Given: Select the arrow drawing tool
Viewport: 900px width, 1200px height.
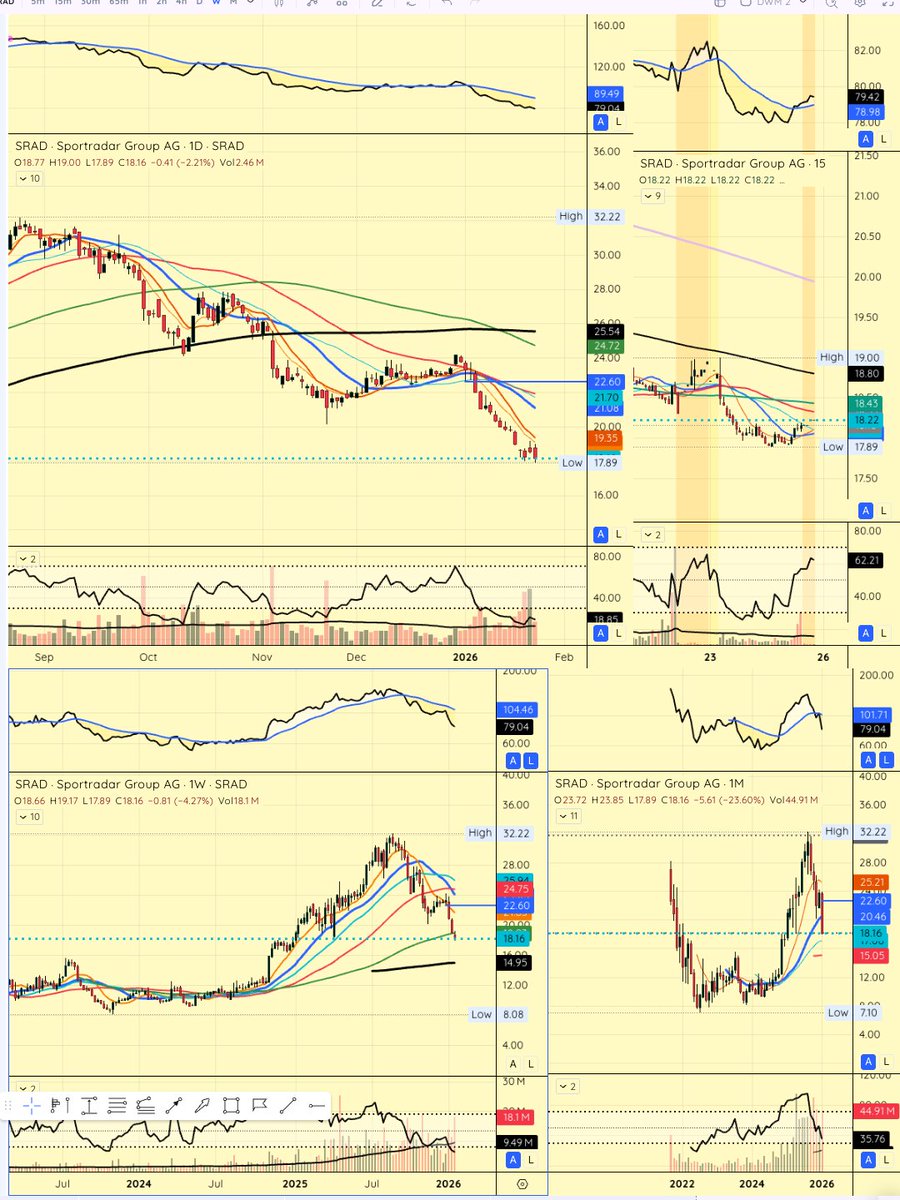Looking at the screenshot, I should [174, 1105].
